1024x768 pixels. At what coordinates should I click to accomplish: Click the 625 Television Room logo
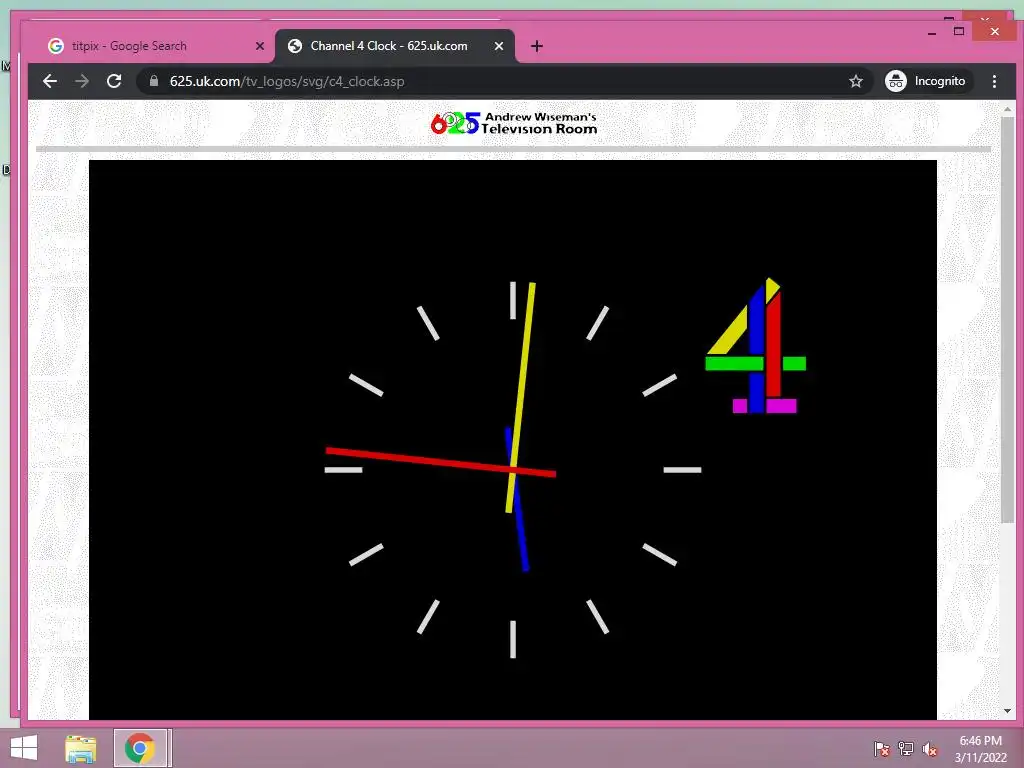(x=514, y=123)
